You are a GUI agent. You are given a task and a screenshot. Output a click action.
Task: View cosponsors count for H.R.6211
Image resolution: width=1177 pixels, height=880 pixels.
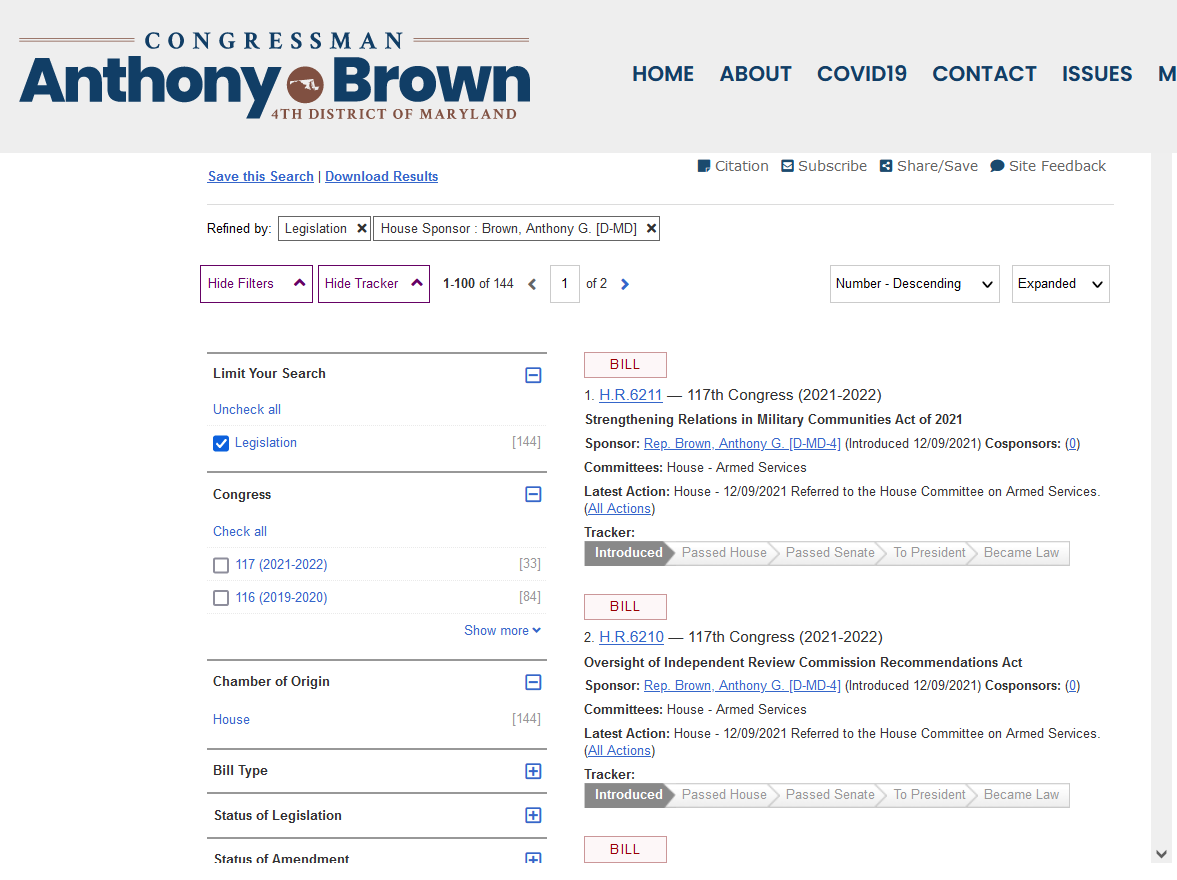(1073, 444)
